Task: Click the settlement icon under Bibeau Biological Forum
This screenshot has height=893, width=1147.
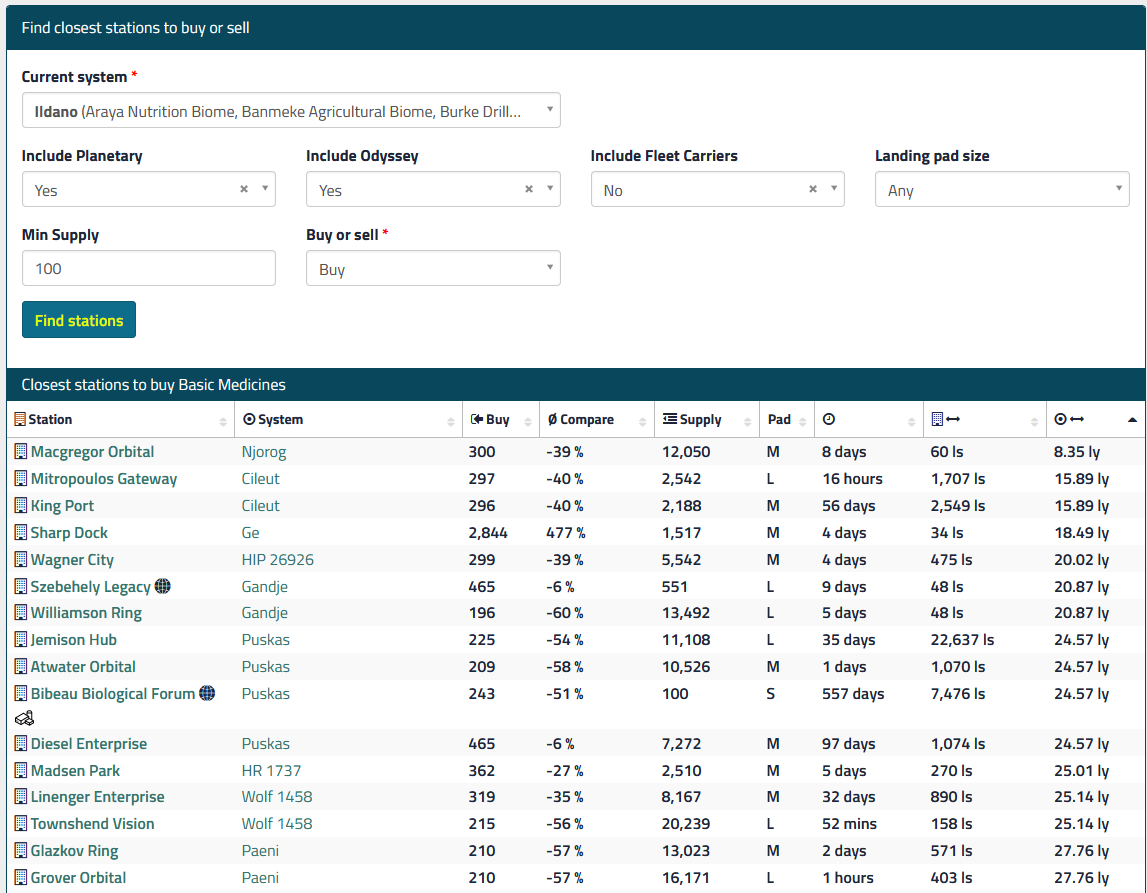Action: 24,718
